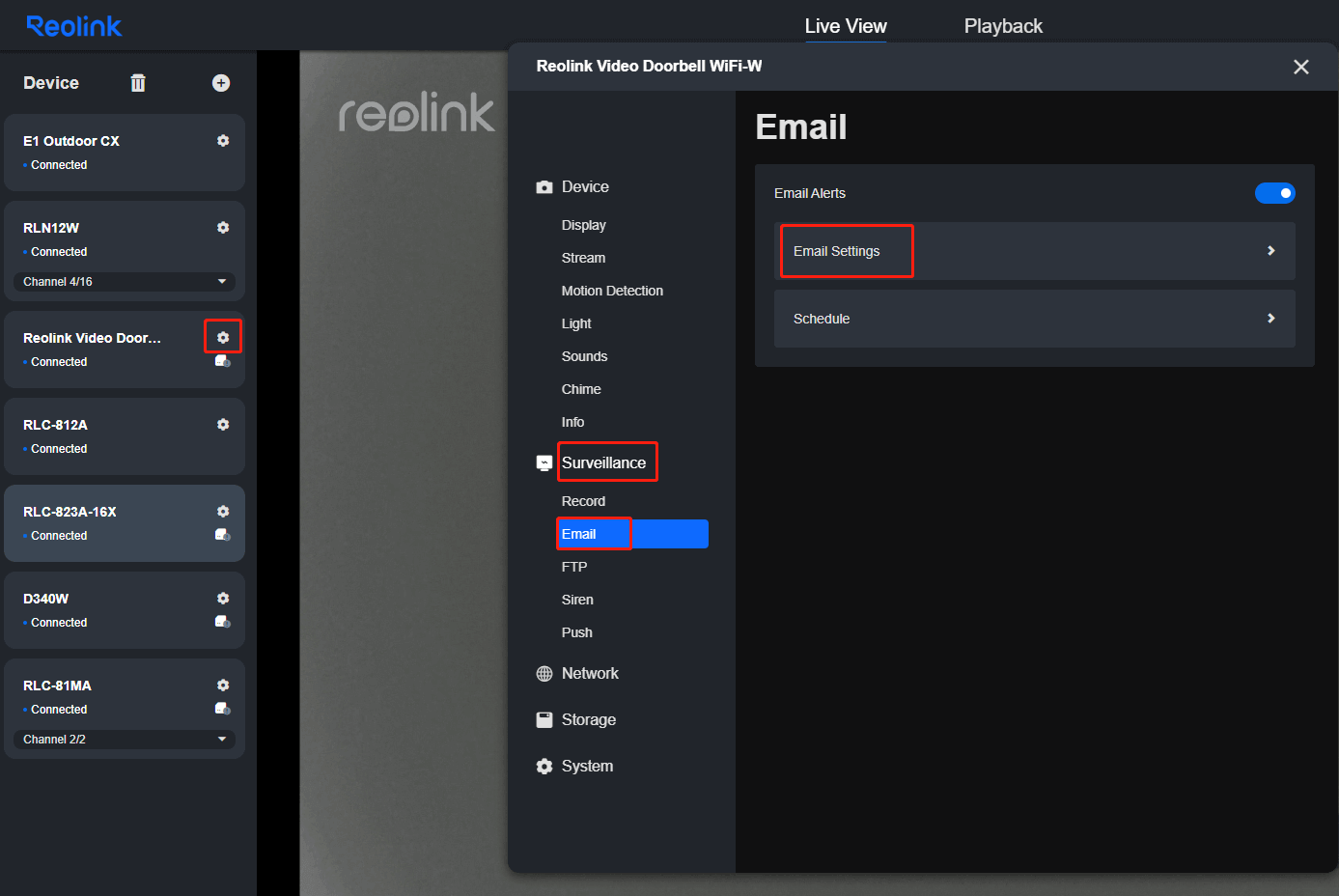Expand the Storage section label

(x=589, y=720)
